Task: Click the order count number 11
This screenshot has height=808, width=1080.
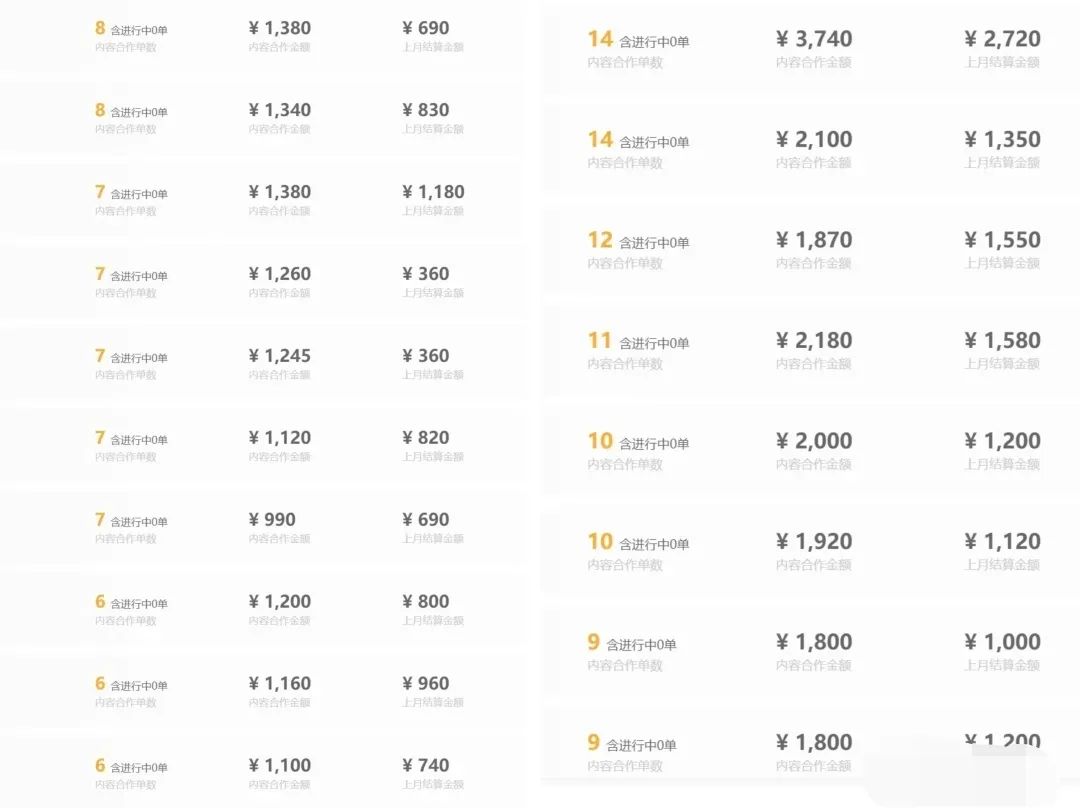Action: (599, 341)
